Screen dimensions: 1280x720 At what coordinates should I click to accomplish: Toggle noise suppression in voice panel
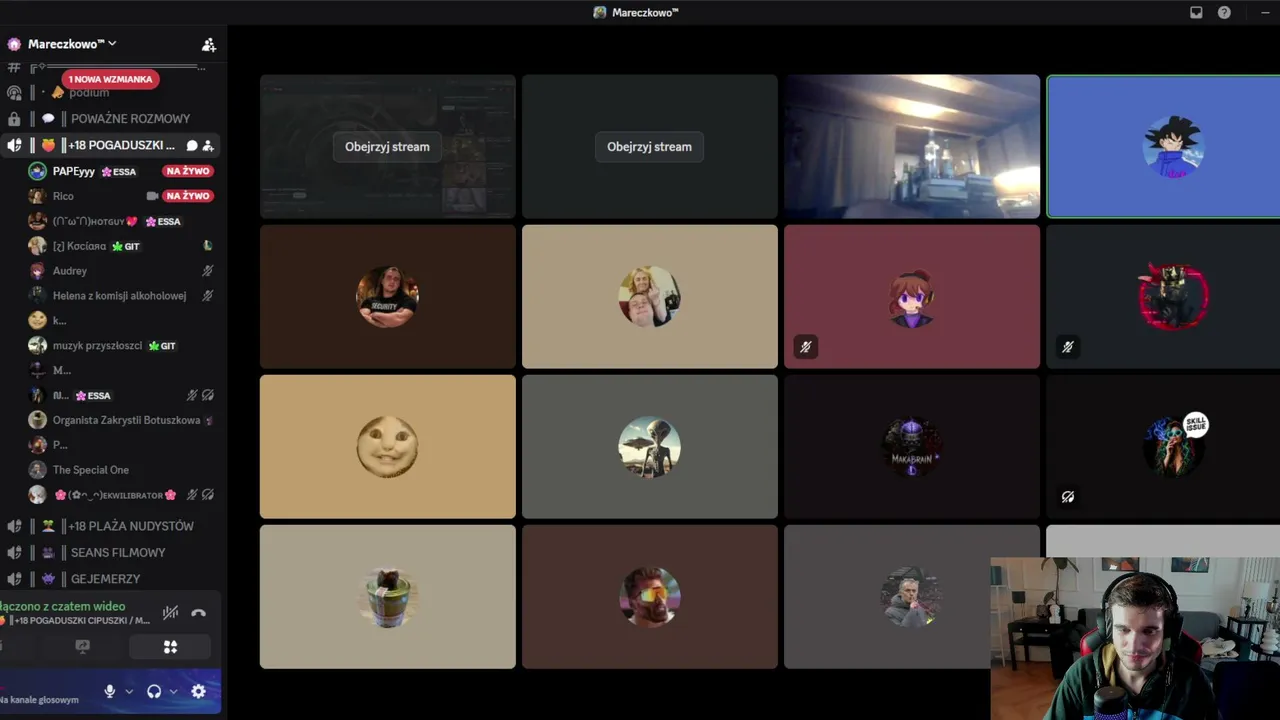(x=171, y=613)
